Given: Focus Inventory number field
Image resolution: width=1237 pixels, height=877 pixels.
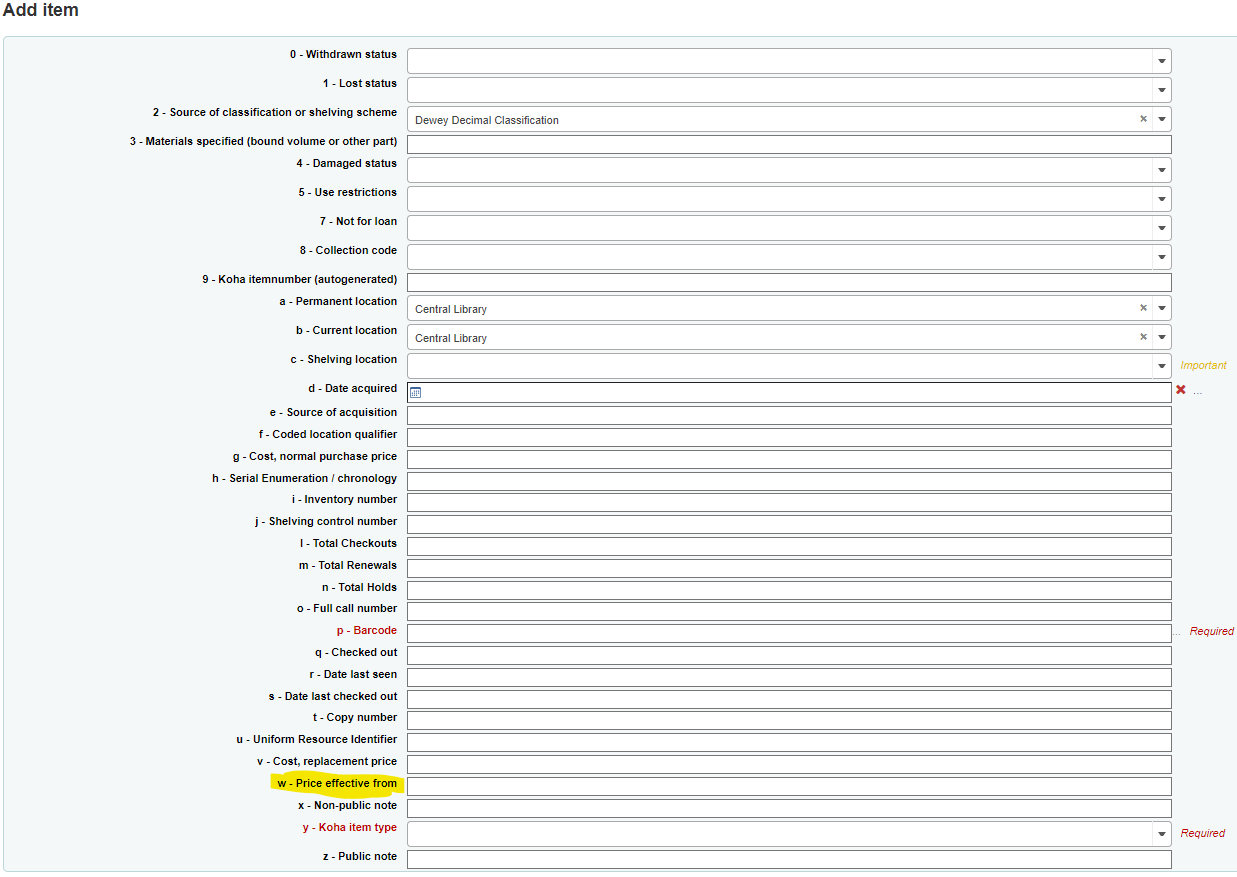Looking at the screenshot, I should 789,502.
